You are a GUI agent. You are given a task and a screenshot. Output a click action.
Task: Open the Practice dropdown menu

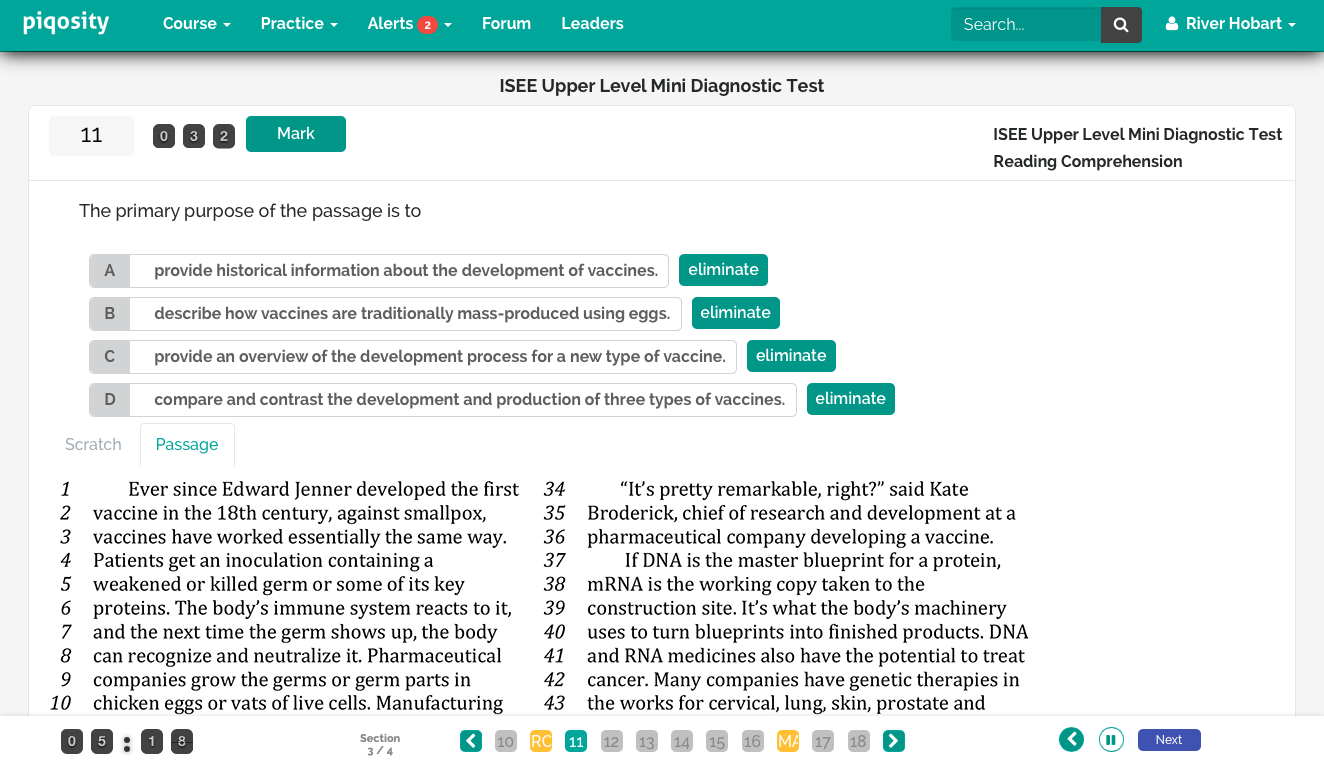[298, 24]
